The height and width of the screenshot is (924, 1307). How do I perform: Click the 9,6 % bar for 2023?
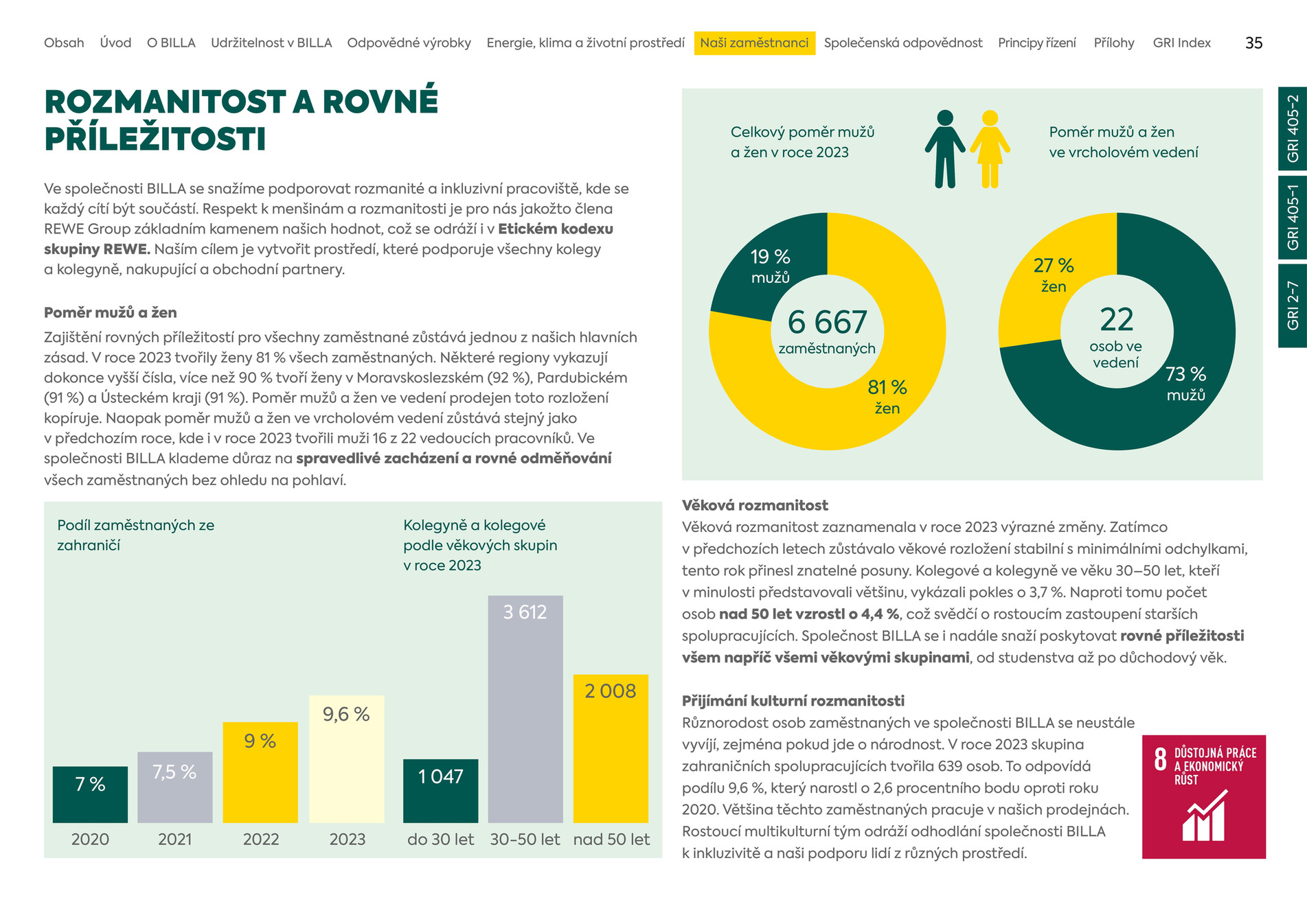coord(346,759)
